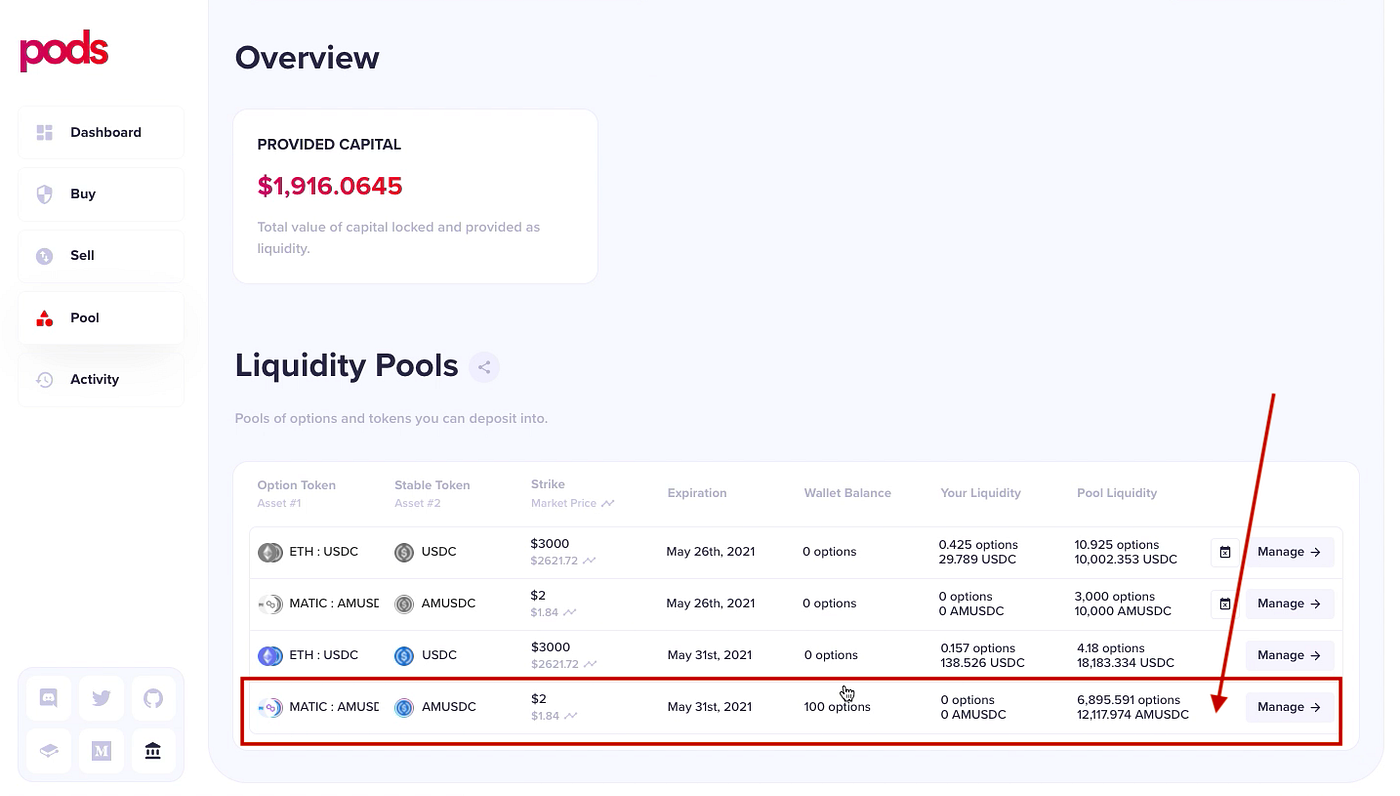Open the documentation book icon
1400x796 pixels.
[48, 751]
